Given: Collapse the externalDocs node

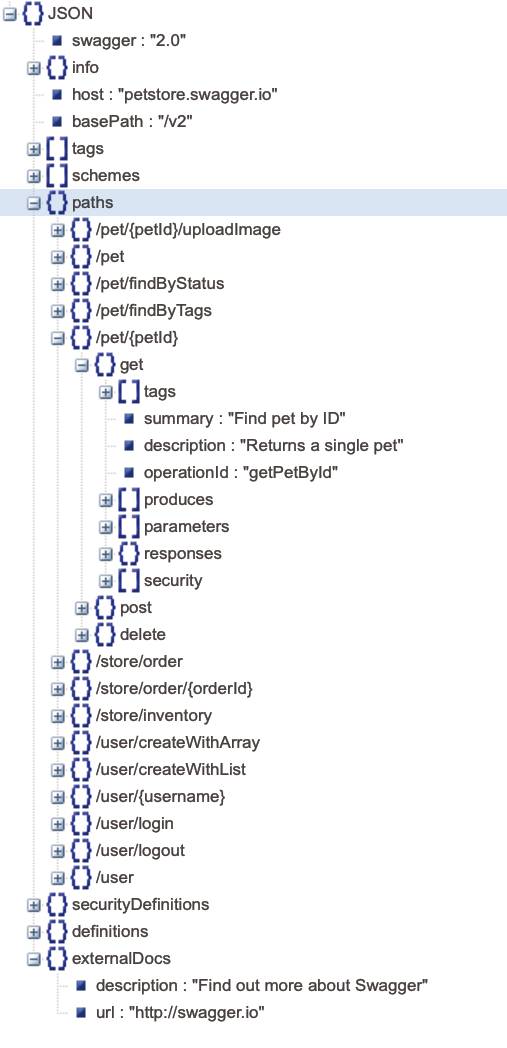Looking at the screenshot, I should [33, 959].
